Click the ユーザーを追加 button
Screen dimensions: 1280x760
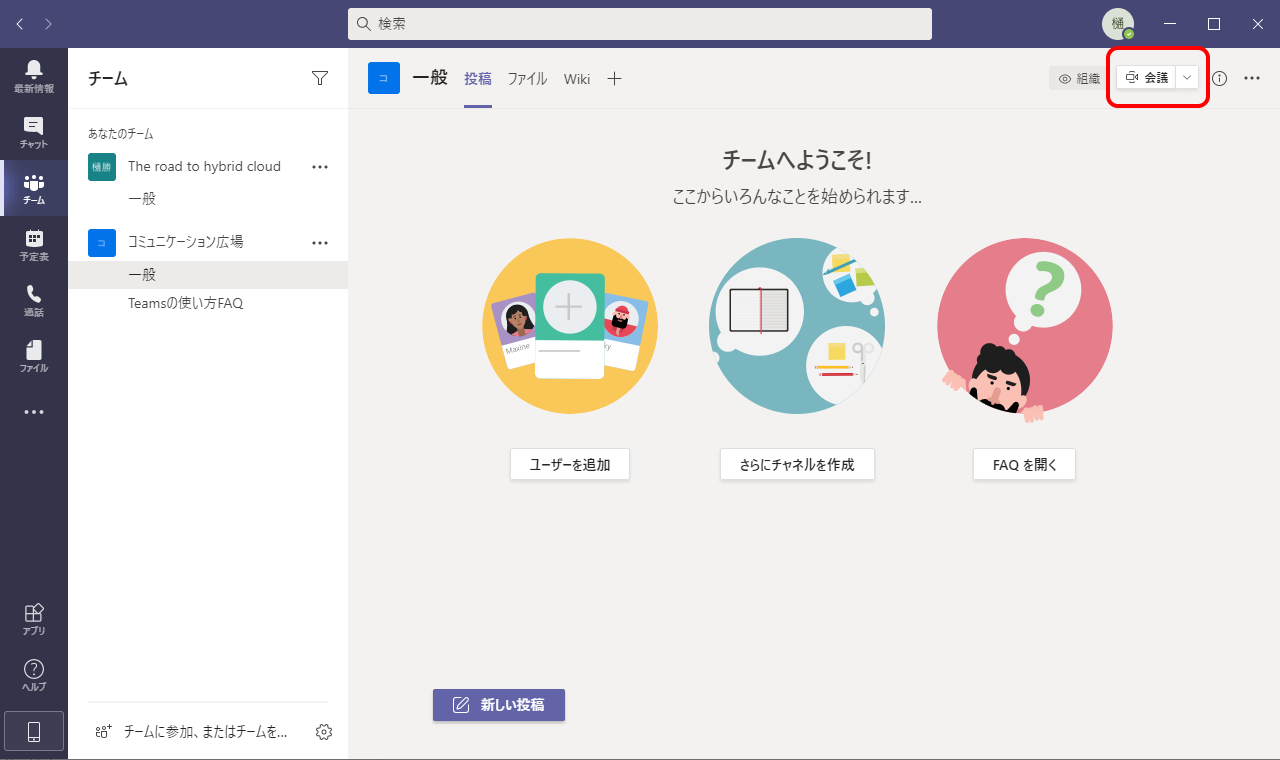pyautogui.click(x=570, y=464)
